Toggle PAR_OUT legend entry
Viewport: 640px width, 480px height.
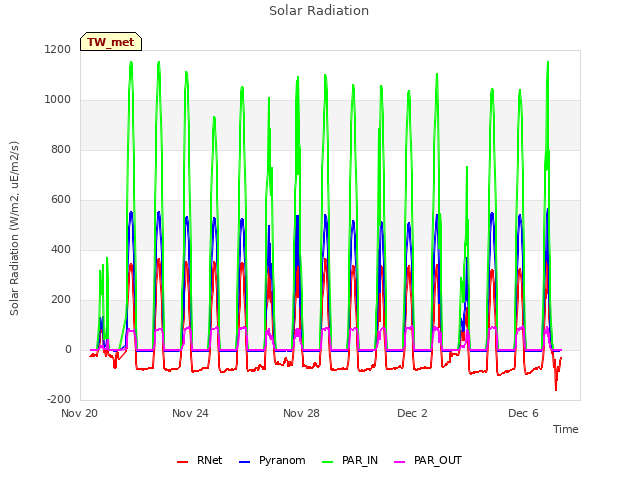click(x=428, y=460)
